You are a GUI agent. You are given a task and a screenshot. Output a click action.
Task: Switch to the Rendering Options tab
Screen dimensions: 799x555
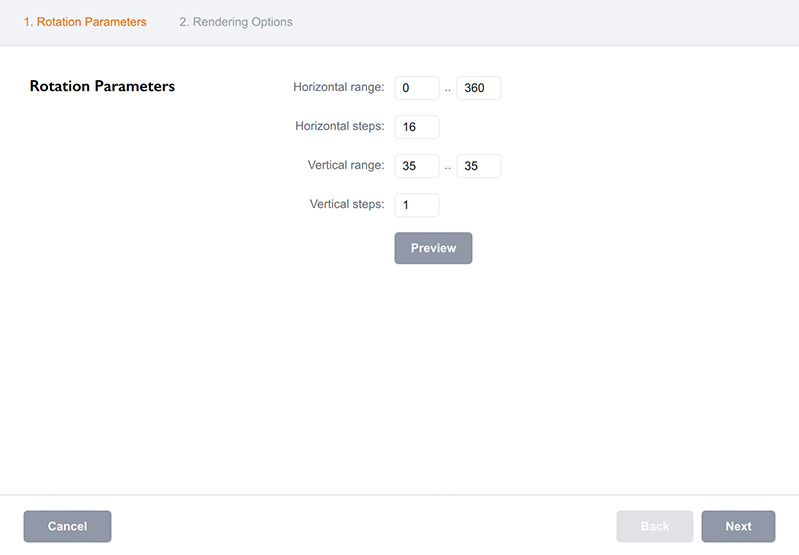coord(236,22)
